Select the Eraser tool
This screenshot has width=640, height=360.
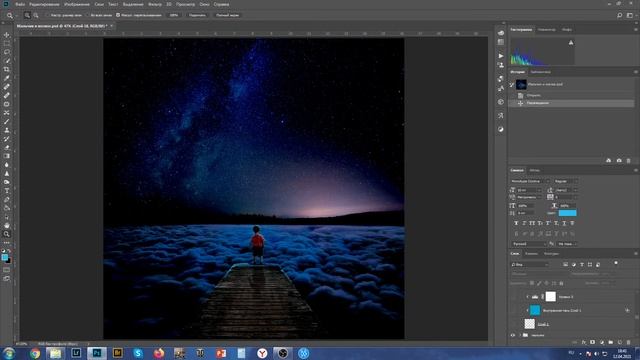(x=7, y=147)
